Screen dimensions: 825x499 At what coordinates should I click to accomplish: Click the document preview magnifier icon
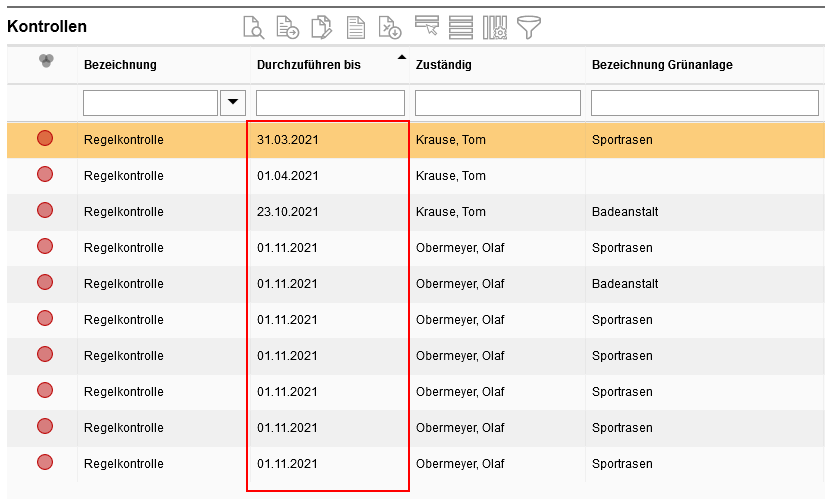point(254,28)
